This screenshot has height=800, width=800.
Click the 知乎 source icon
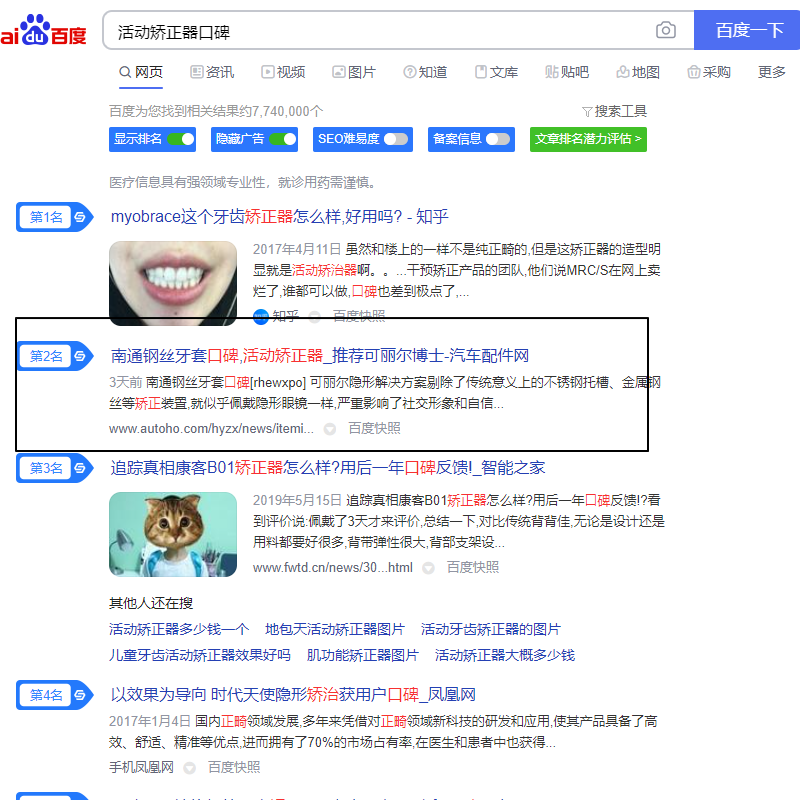tap(261, 316)
